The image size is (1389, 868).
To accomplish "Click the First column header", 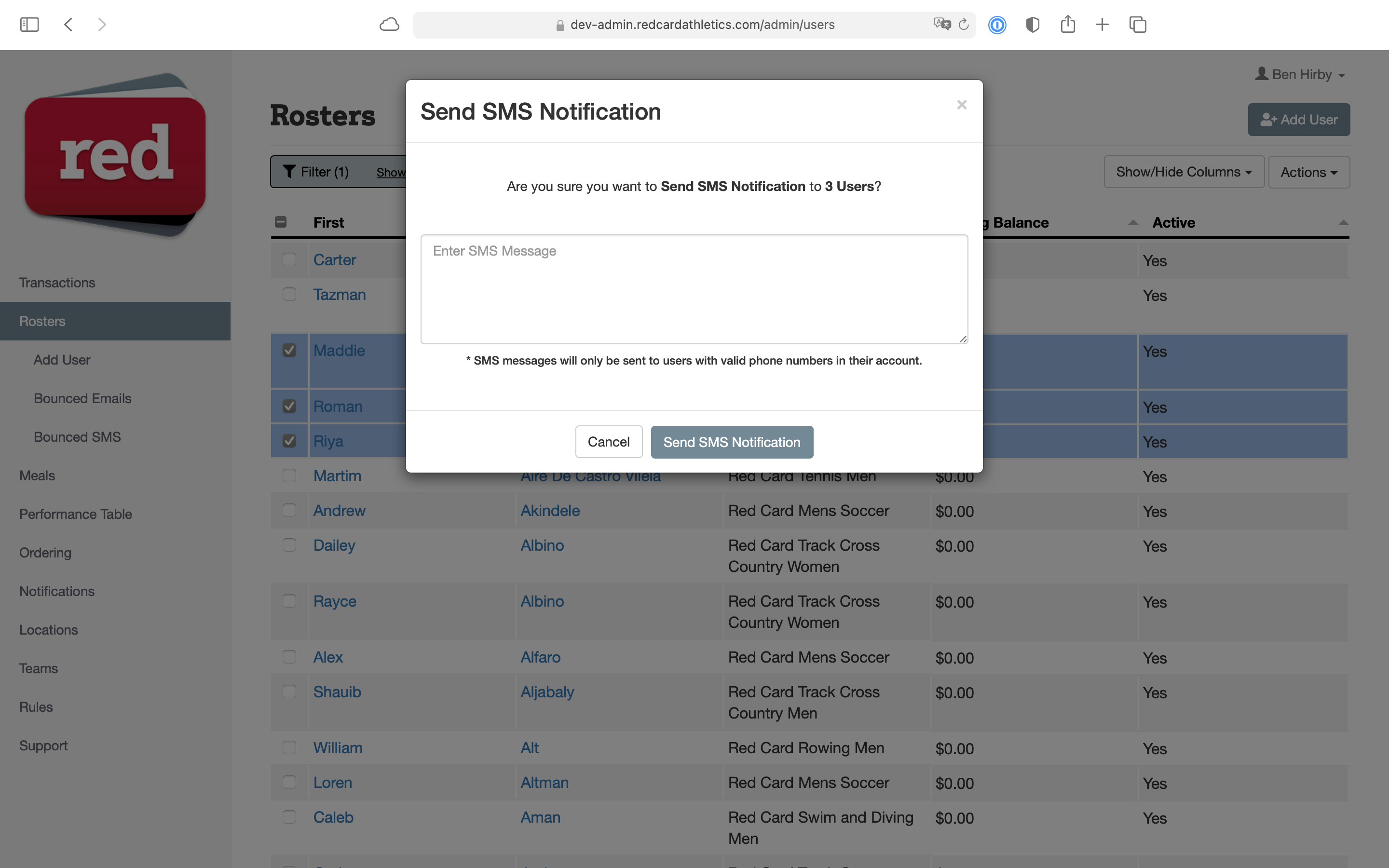I will point(328,223).
